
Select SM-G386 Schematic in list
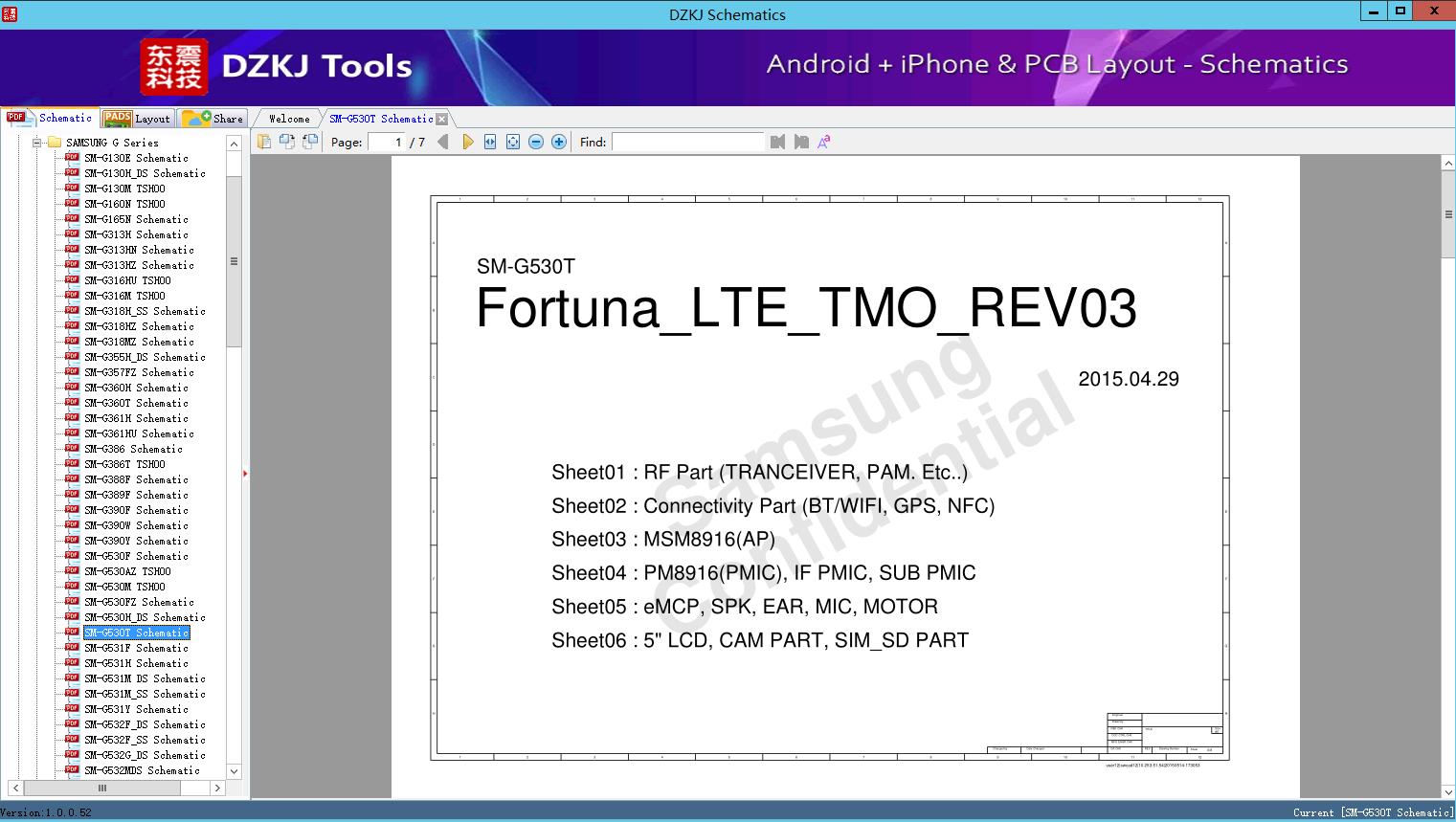[x=133, y=449]
